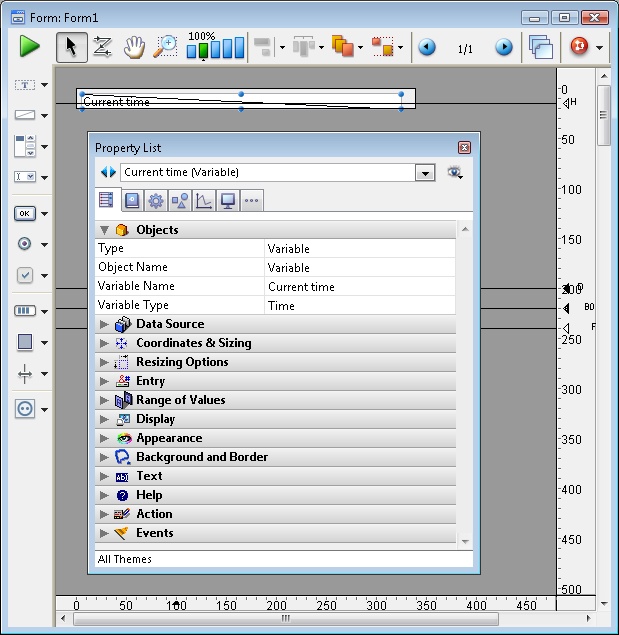Select the radio button object tool
The image size is (619, 635).
pos(25,244)
